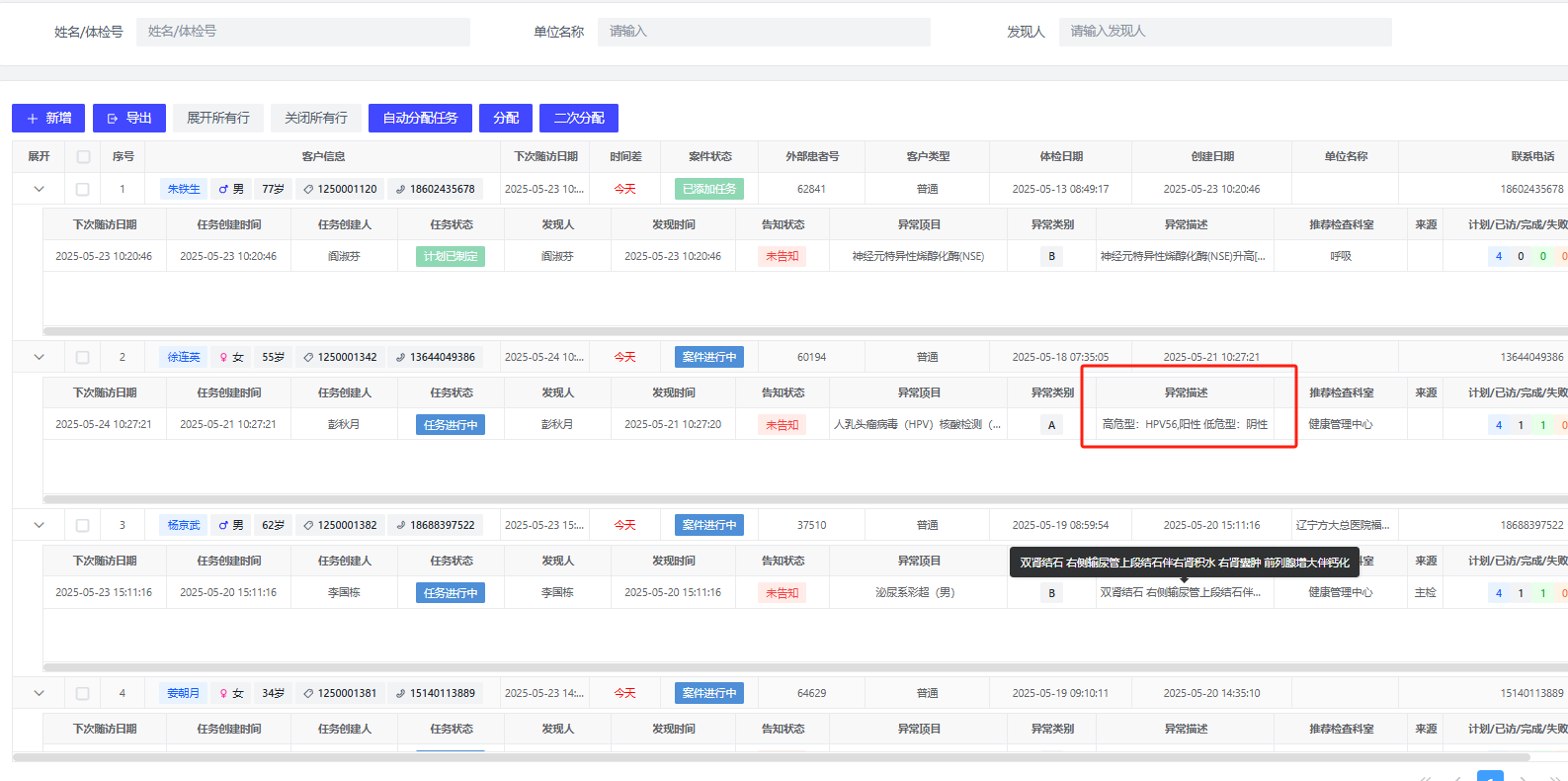Image resolution: width=1568 pixels, height=781 pixels.
Task: Click the exam number tag 1250001342
Action: coord(340,357)
